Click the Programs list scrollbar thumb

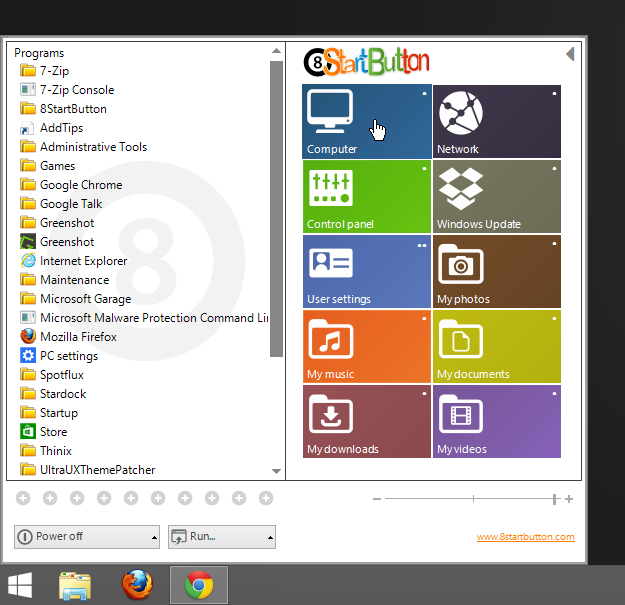[276, 209]
